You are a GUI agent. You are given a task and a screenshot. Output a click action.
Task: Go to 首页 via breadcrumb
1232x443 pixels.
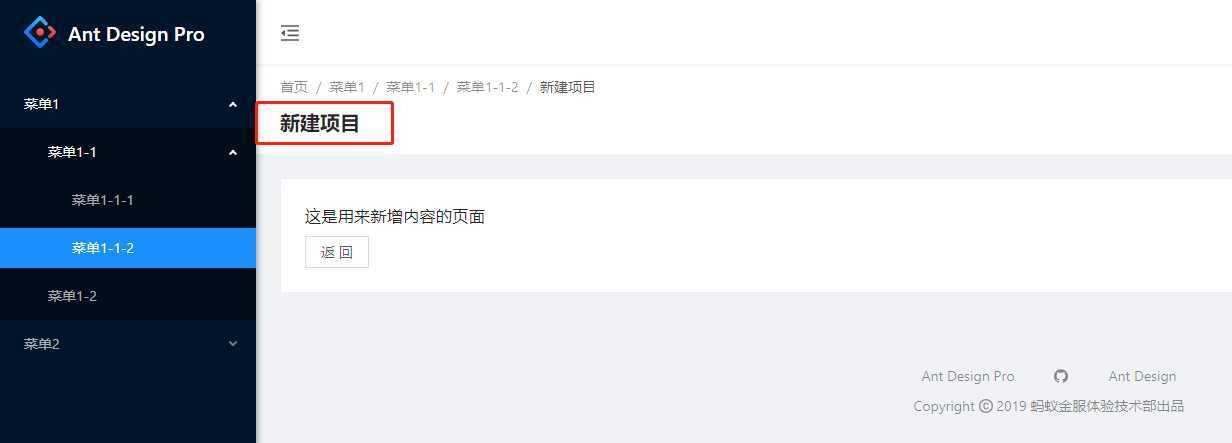pyautogui.click(x=294, y=87)
